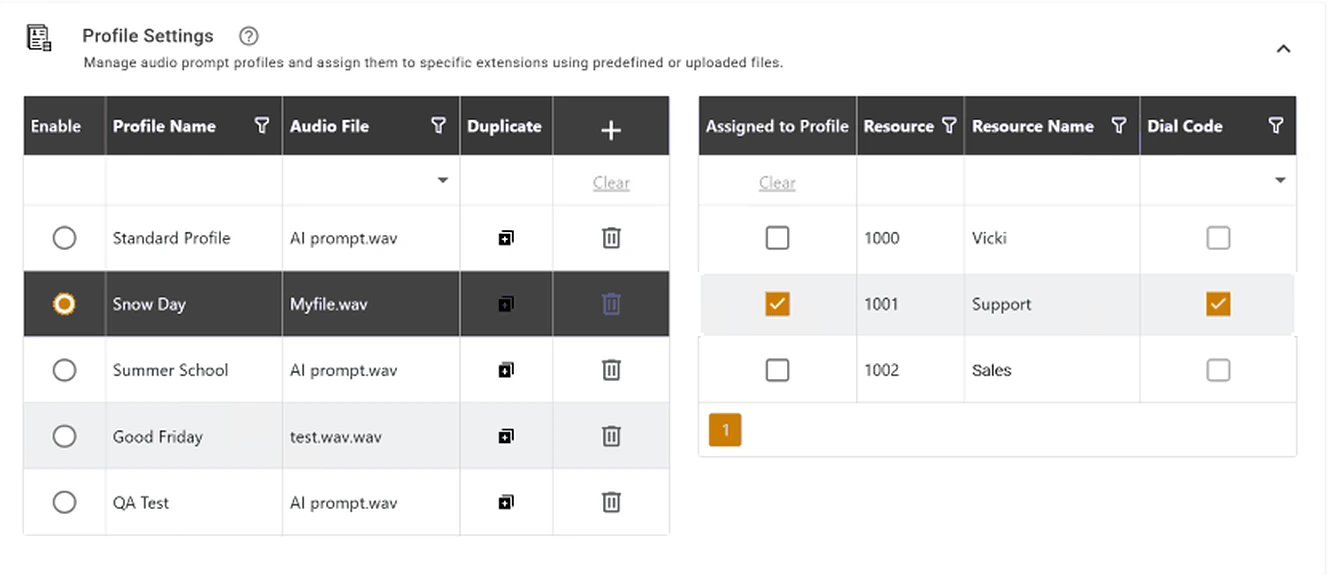Viewport: 1328px width, 576px height.
Task: Delete the Good Friday profile
Action: (x=611, y=436)
